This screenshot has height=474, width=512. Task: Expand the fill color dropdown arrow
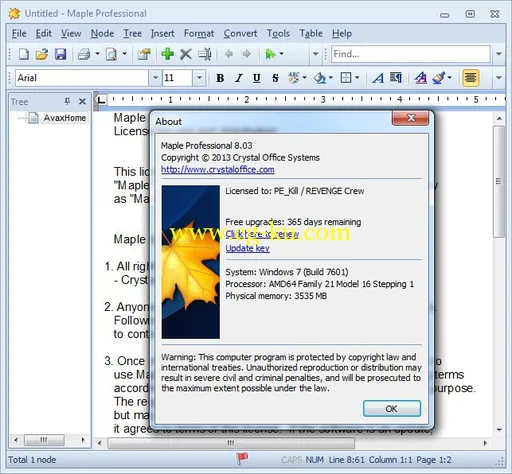(331, 78)
